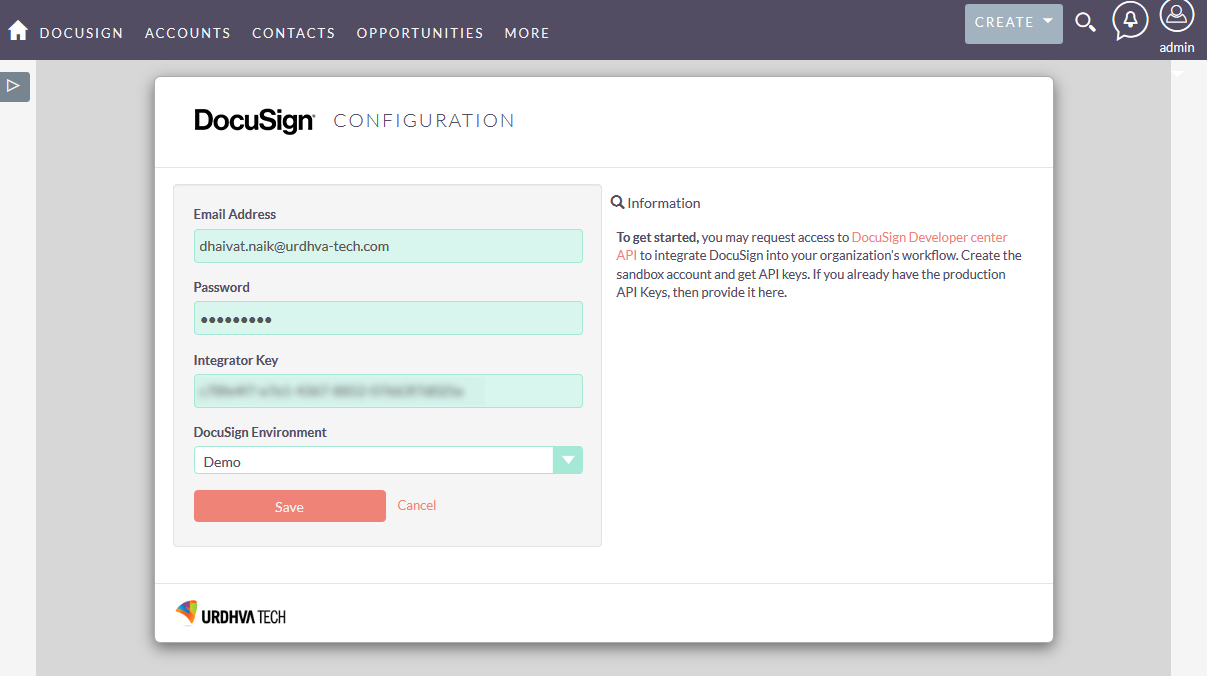Go to the home icon in navbar

coord(18,31)
